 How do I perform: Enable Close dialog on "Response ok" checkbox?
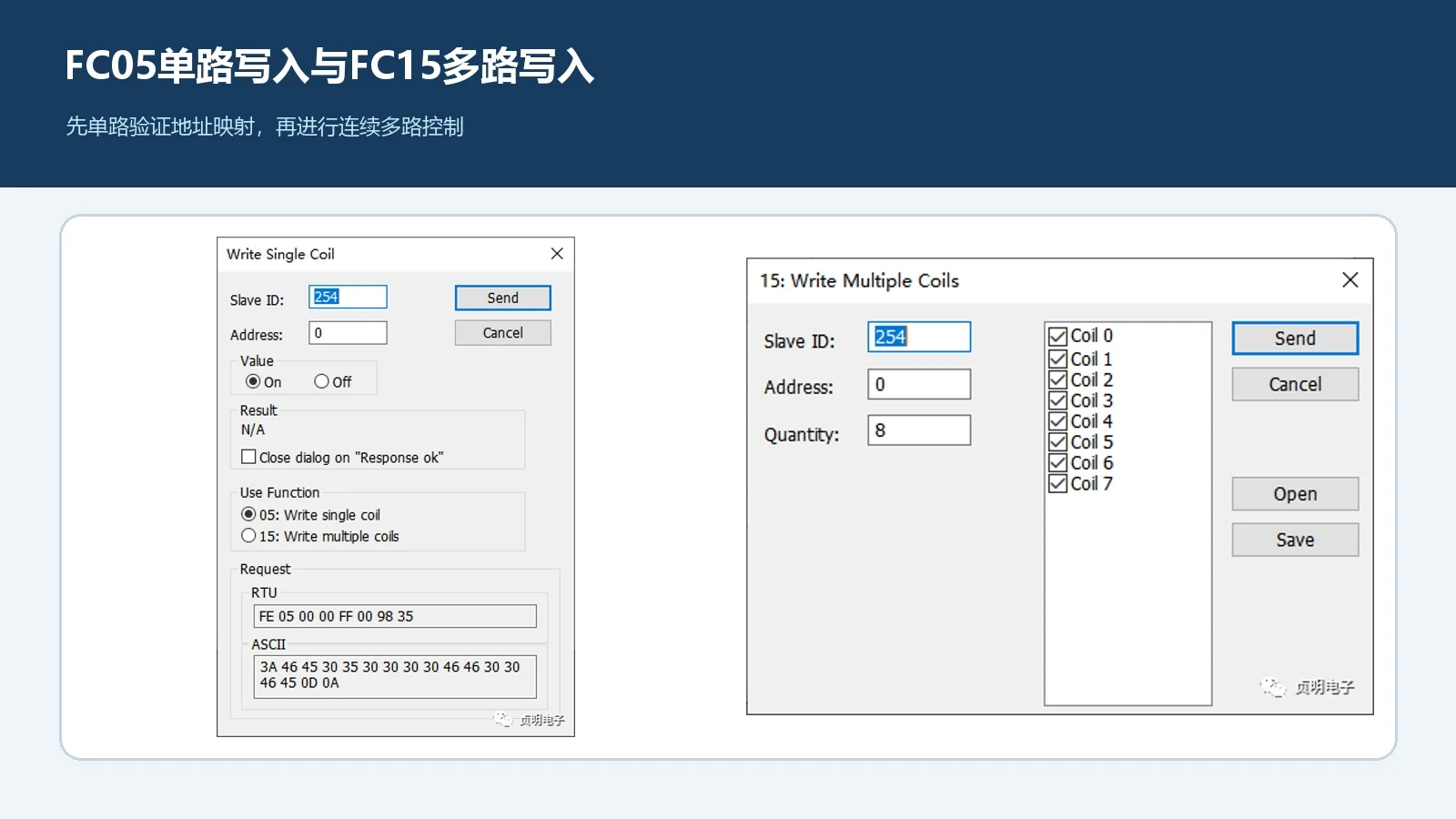click(x=248, y=457)
